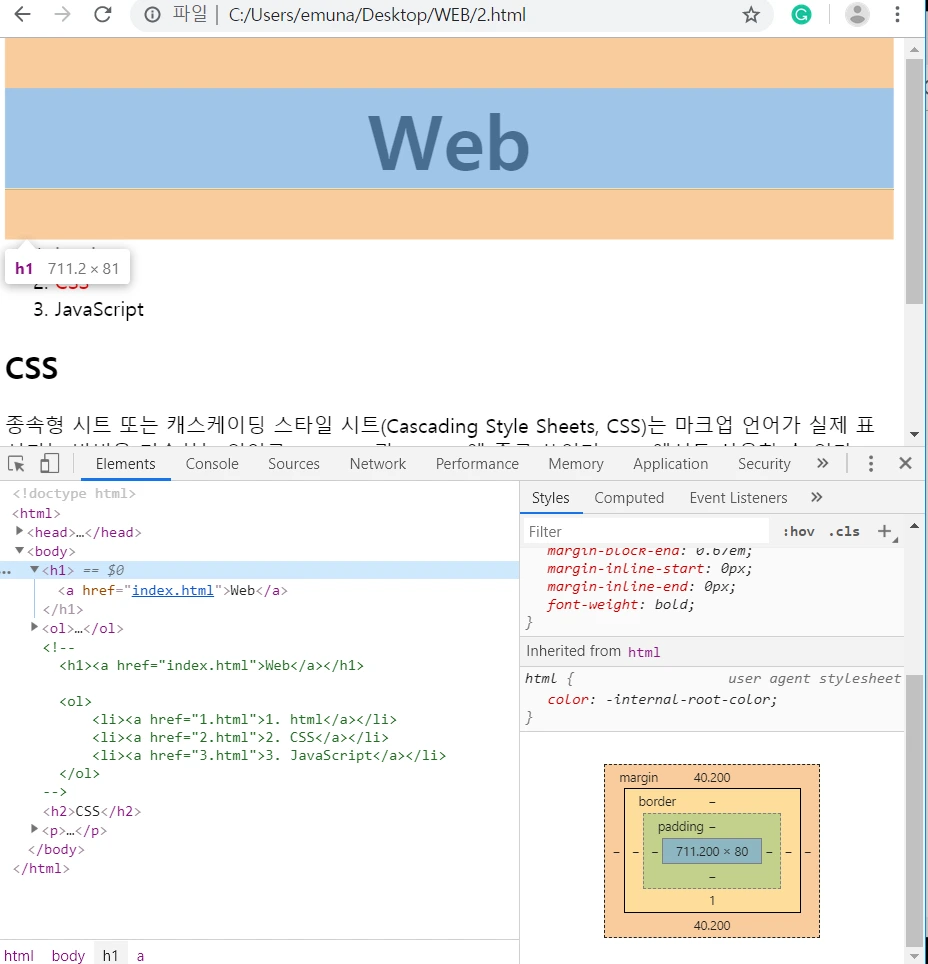Go forward in browser history
The image size is (928, 964).
[x=62, y=15]
